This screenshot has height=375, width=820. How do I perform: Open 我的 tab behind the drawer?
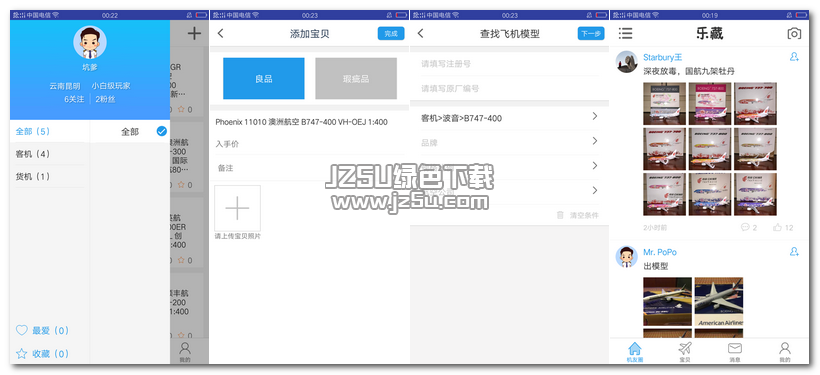185,352
